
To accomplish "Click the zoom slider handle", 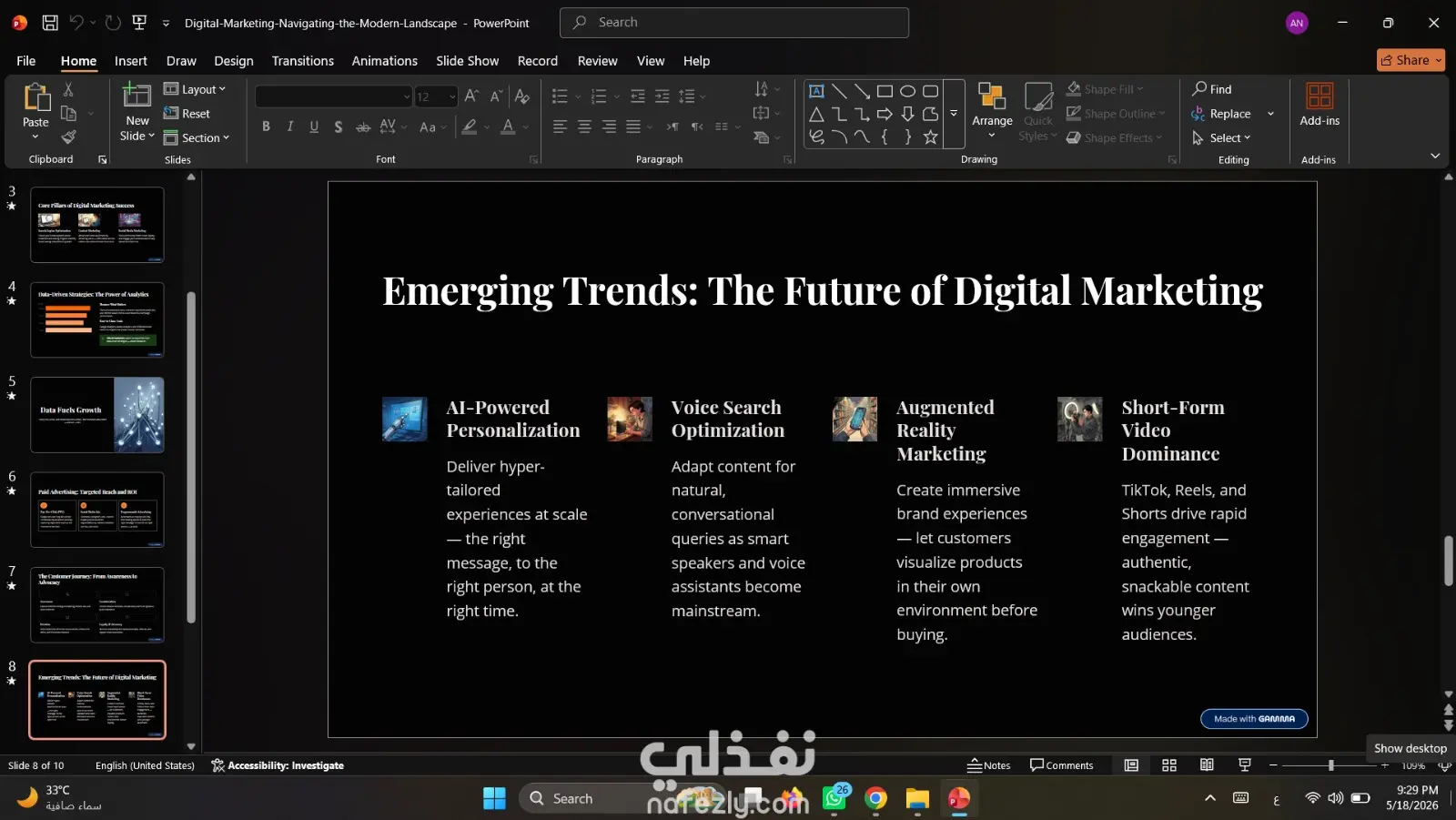I will [1330, 765].
